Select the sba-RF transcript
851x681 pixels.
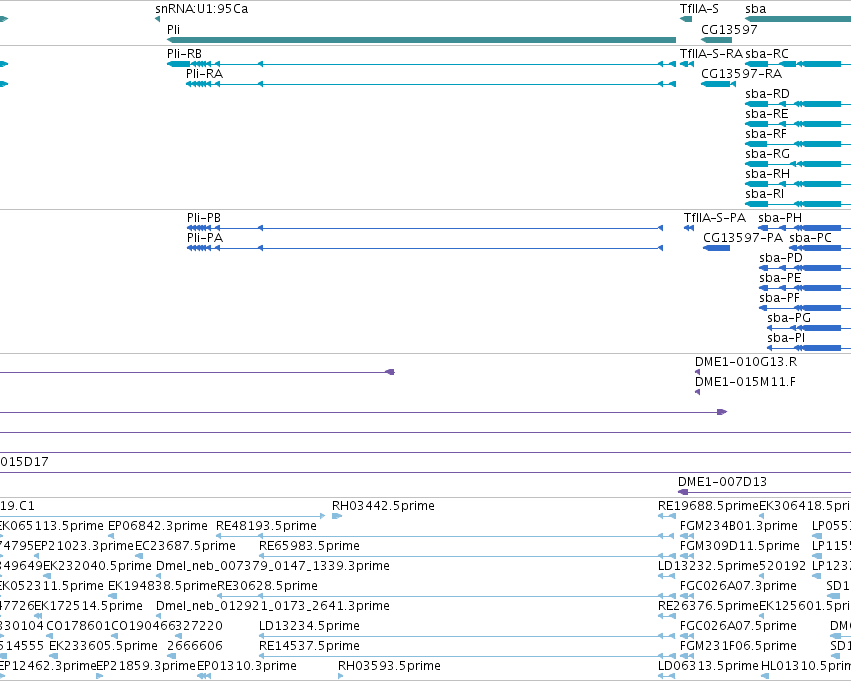coord(798,144)
